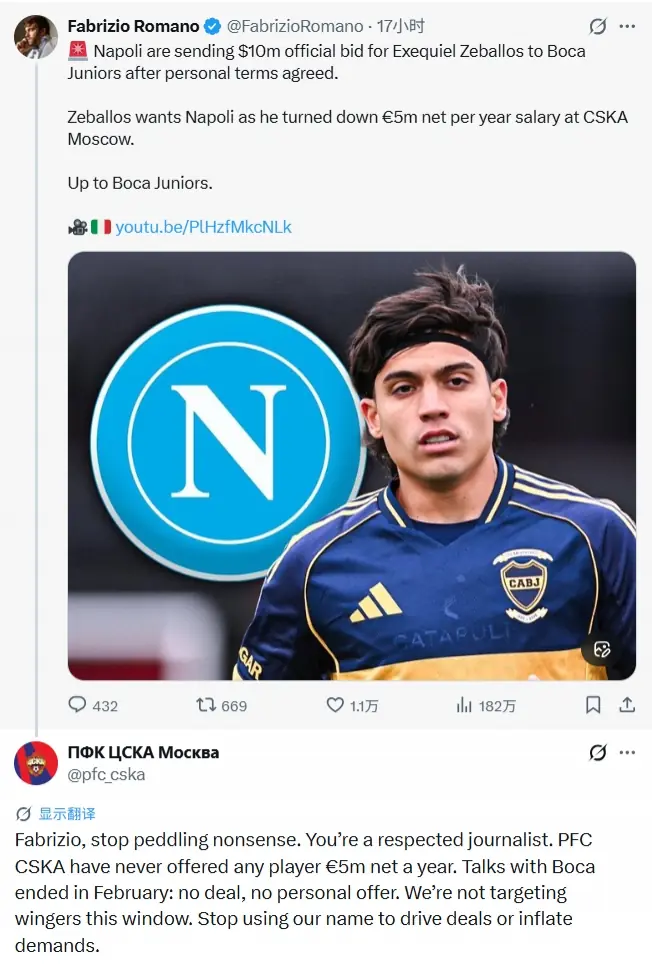Viewport: 652px width, 978px height.
Task: Share the tweet via upload icon
Action: [x=627, y=705]
